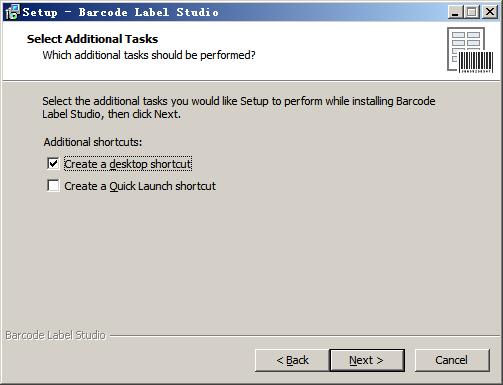Click the Setup installer icon in title bar
The width and height of the screenshot is (503, 385).
pyautogui.click(x=12, y=12)
